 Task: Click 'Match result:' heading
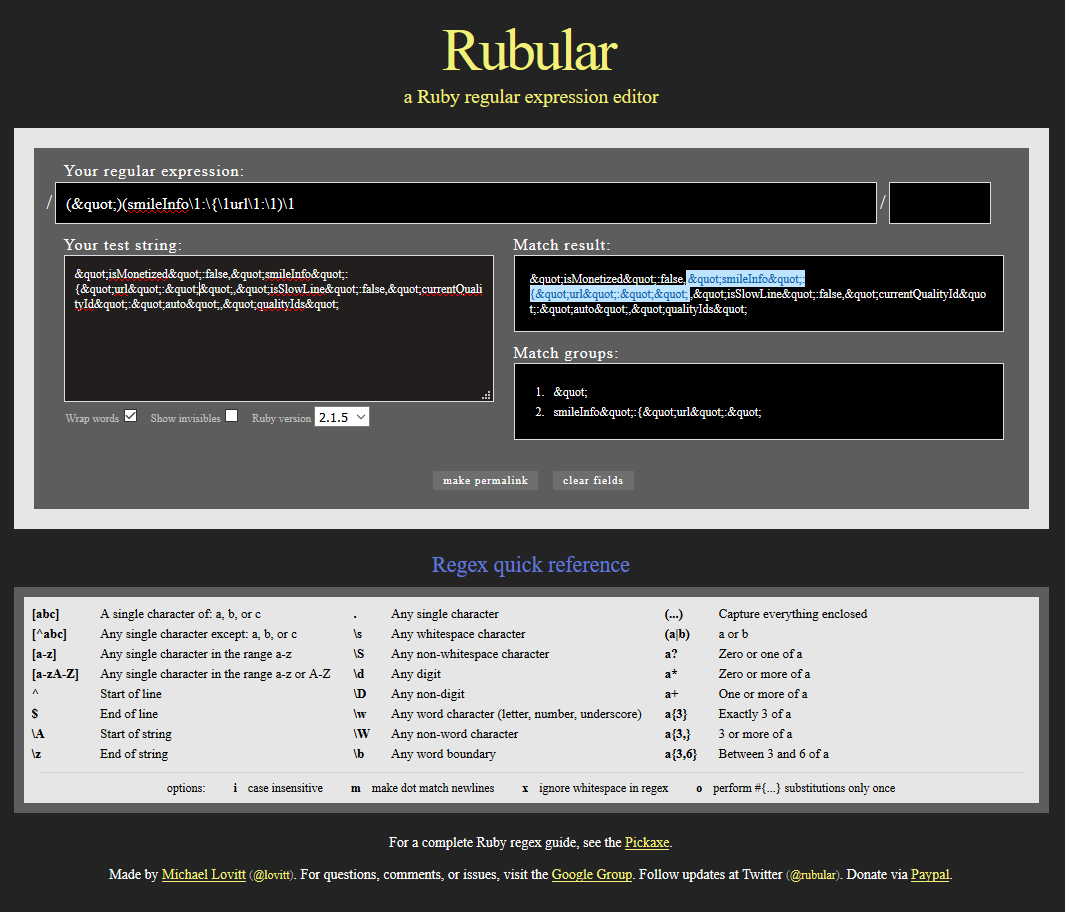click(562, 244)
